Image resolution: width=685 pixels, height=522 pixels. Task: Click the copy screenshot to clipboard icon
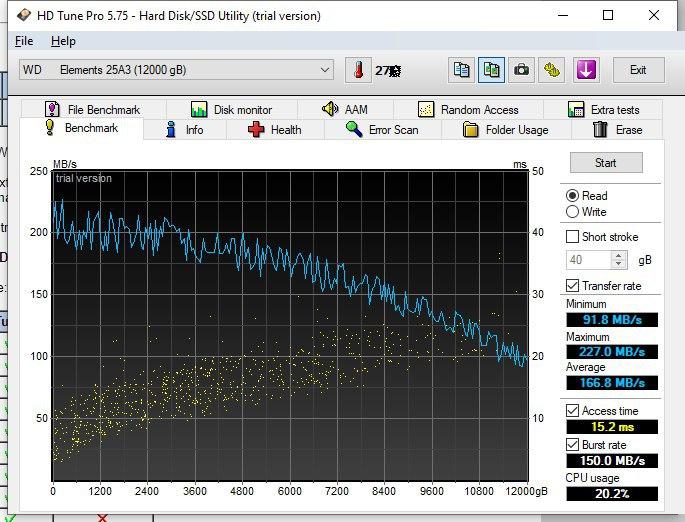tap(491, 70)
